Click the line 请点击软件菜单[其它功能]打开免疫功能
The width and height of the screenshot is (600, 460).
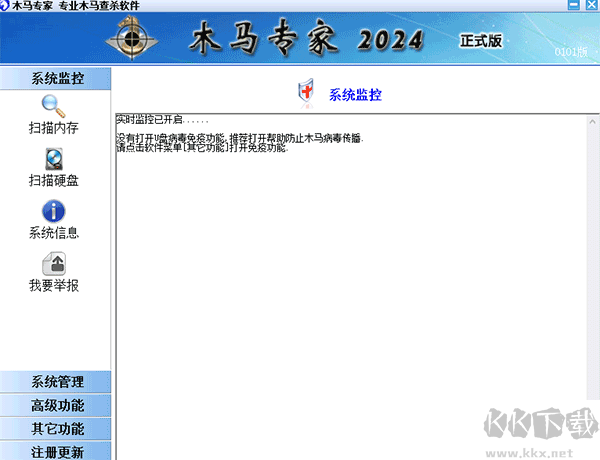tap(202, 147)
